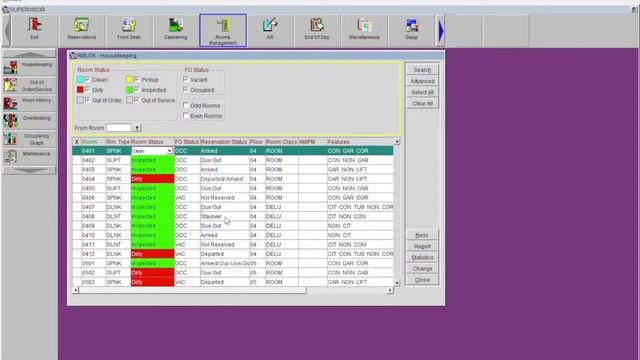Enable the Odd Rooms checkbox
The width and height of the screenshot is (640, 360).
tap(186, 105)
